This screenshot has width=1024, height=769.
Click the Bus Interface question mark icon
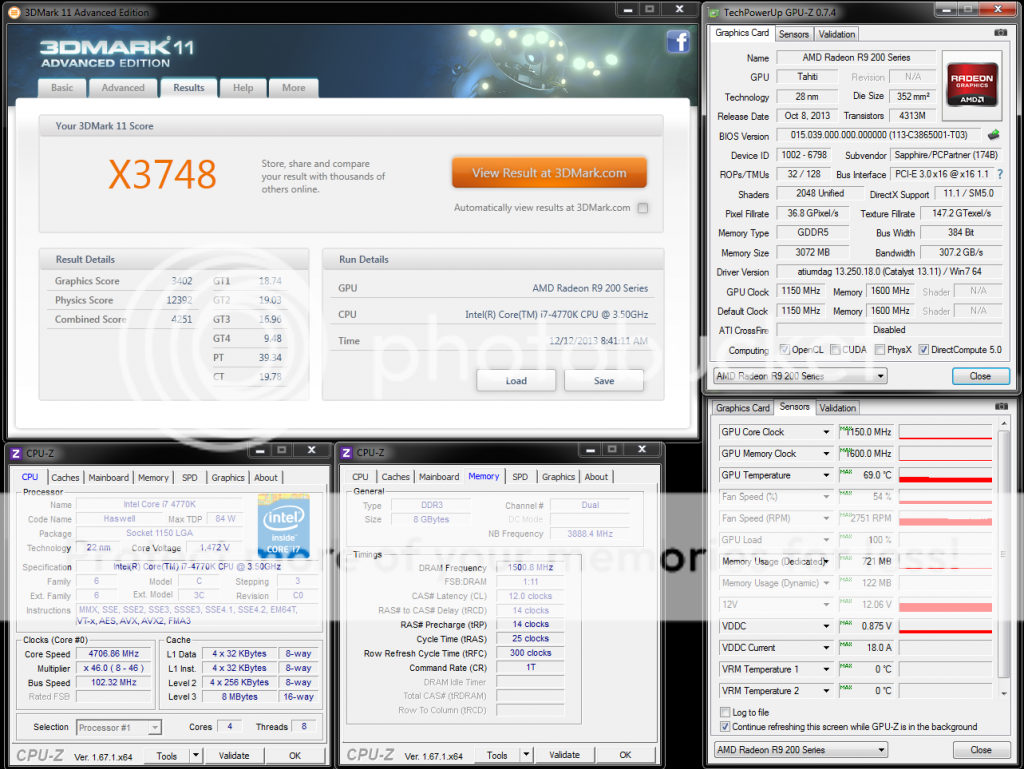[999, 174]
